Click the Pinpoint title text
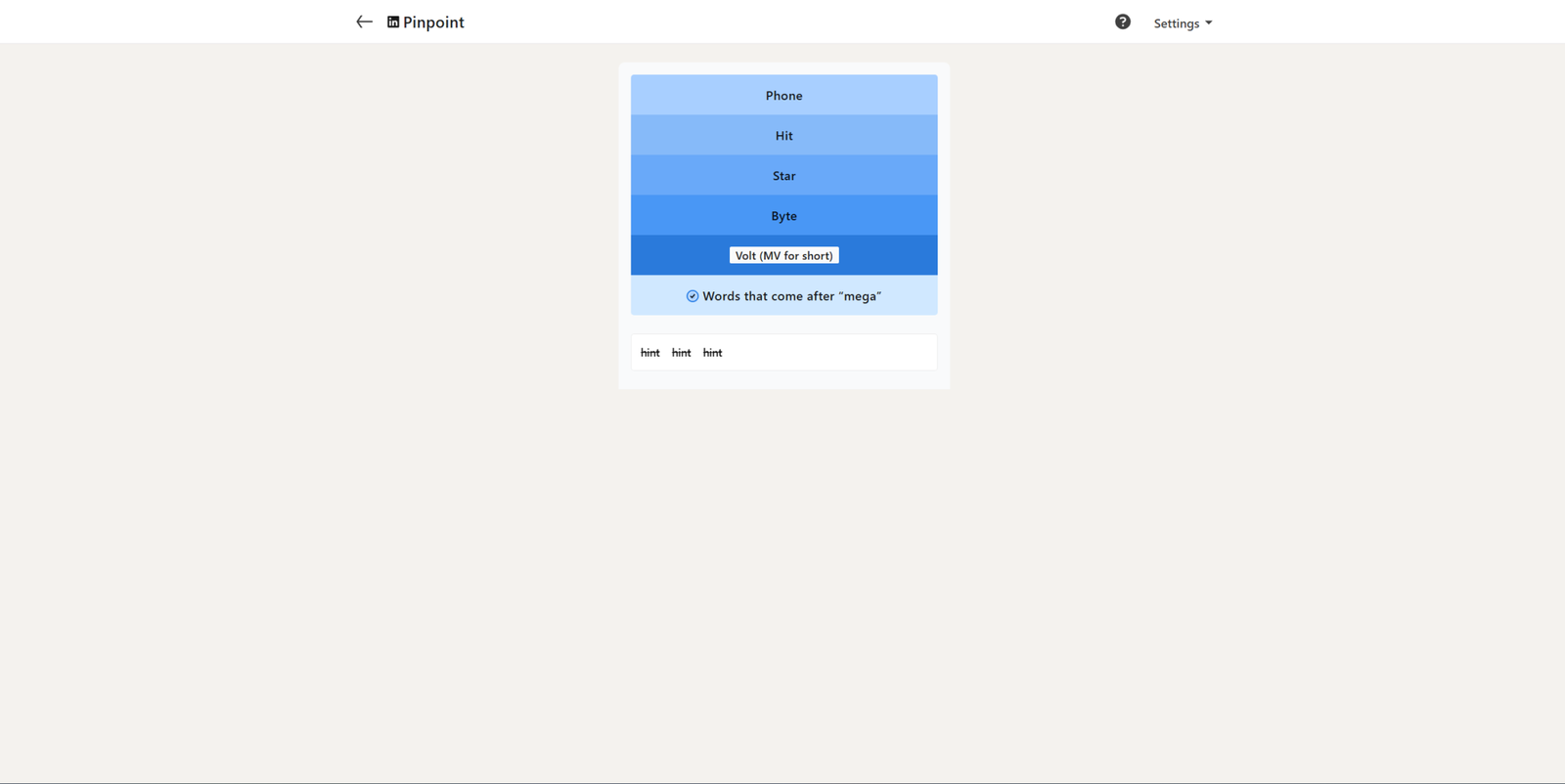Screen dimensions: 1565x784 [433, 22]
